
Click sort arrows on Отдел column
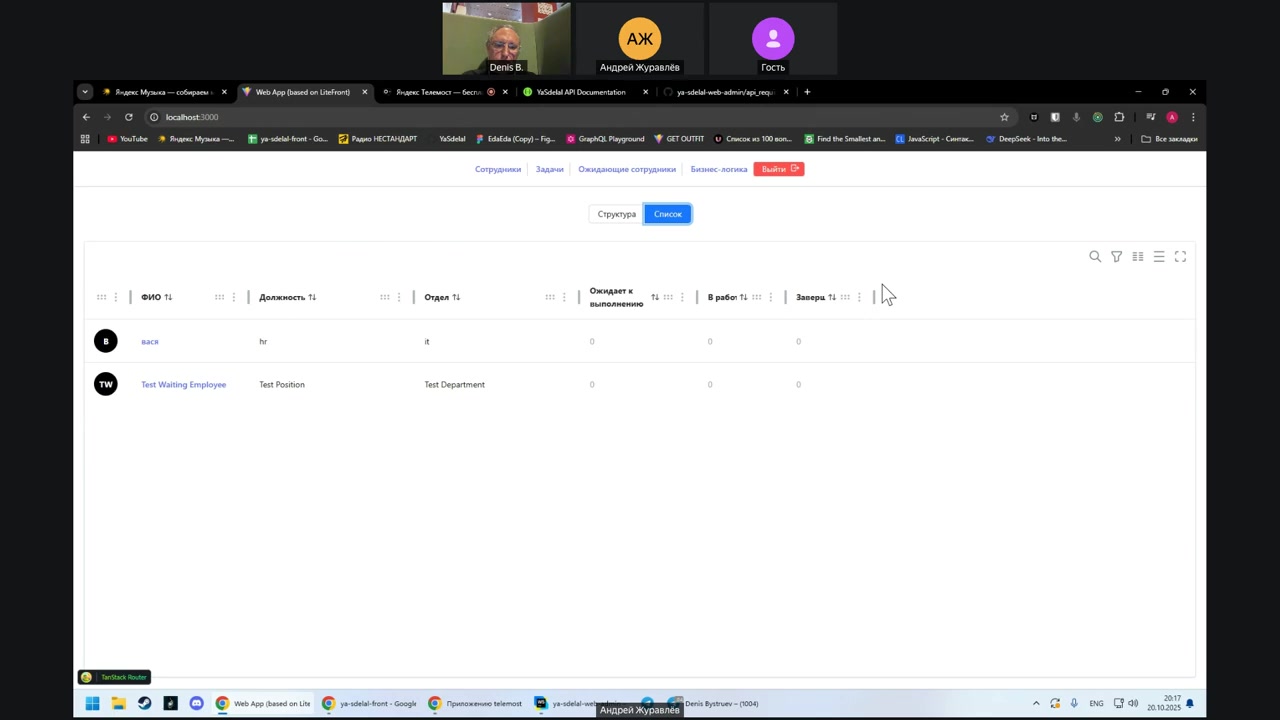pyautogui.click(x=456, y=297)
